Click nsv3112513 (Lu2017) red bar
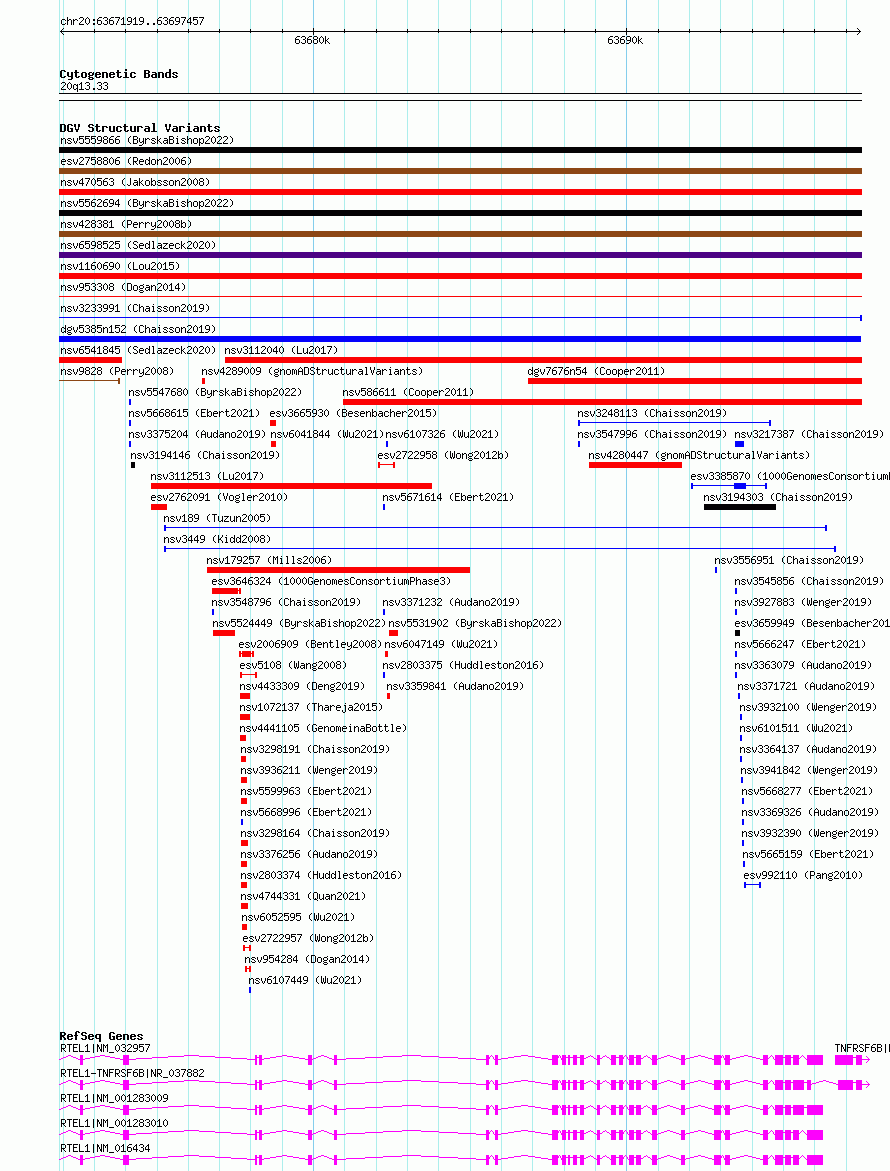Image resolution: width=890 pixels, height=1171 pixels. click(x=291, y=486)
